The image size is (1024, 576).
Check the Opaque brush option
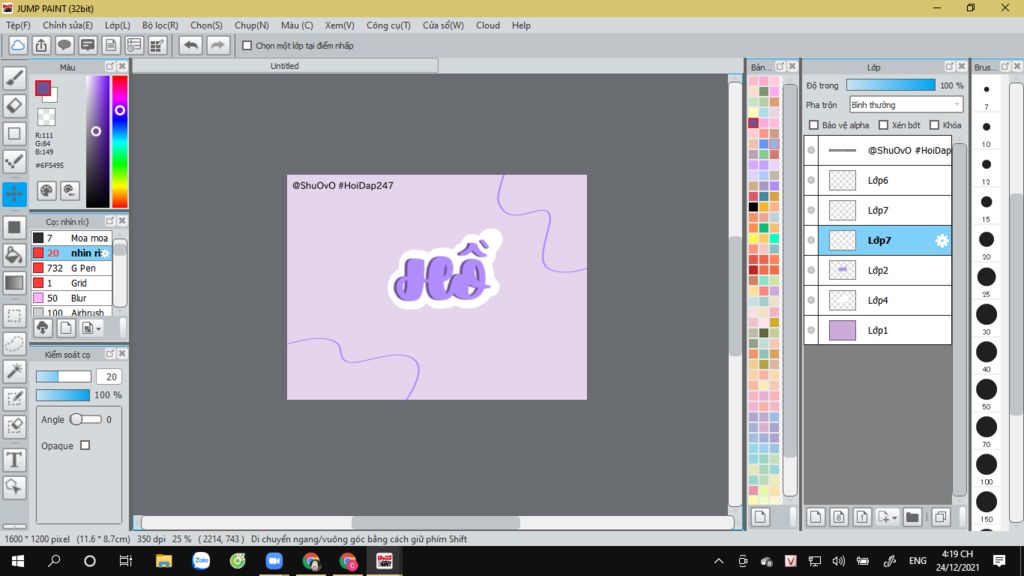pos(85,445)
